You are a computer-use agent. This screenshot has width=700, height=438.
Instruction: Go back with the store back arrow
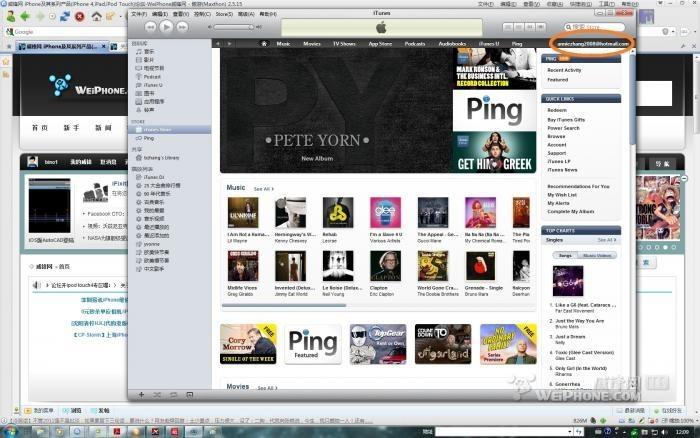coord(218,44)
